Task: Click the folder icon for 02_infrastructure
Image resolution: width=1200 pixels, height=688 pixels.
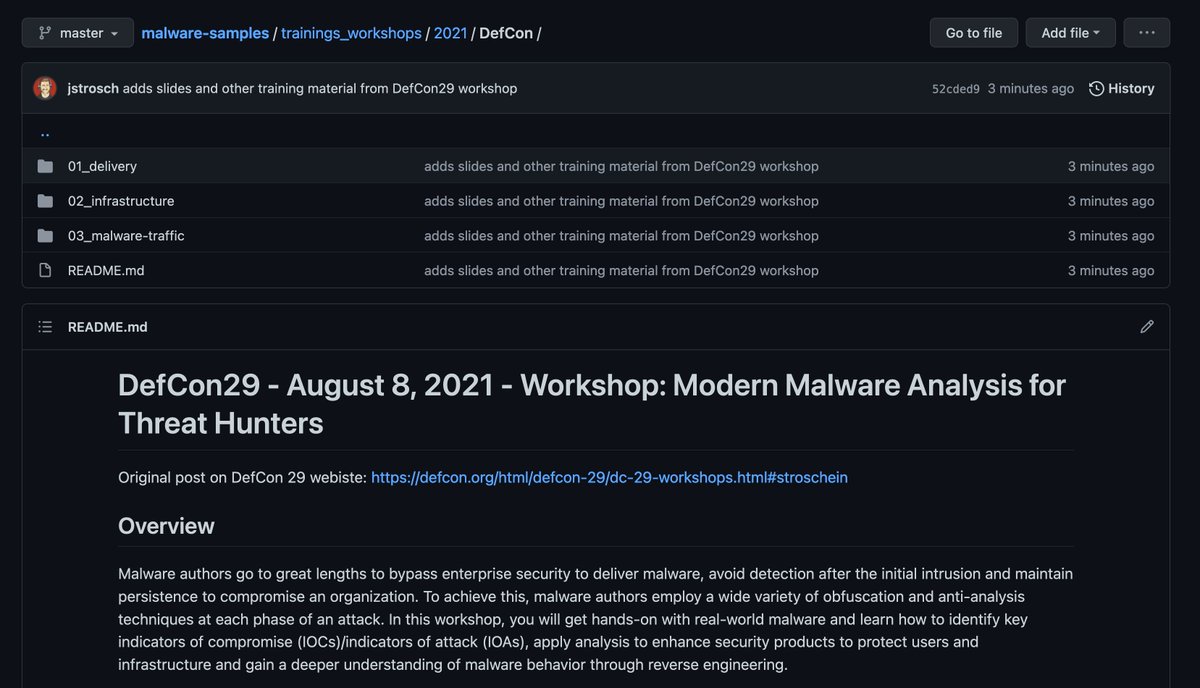Action: [x=45, y=201]
